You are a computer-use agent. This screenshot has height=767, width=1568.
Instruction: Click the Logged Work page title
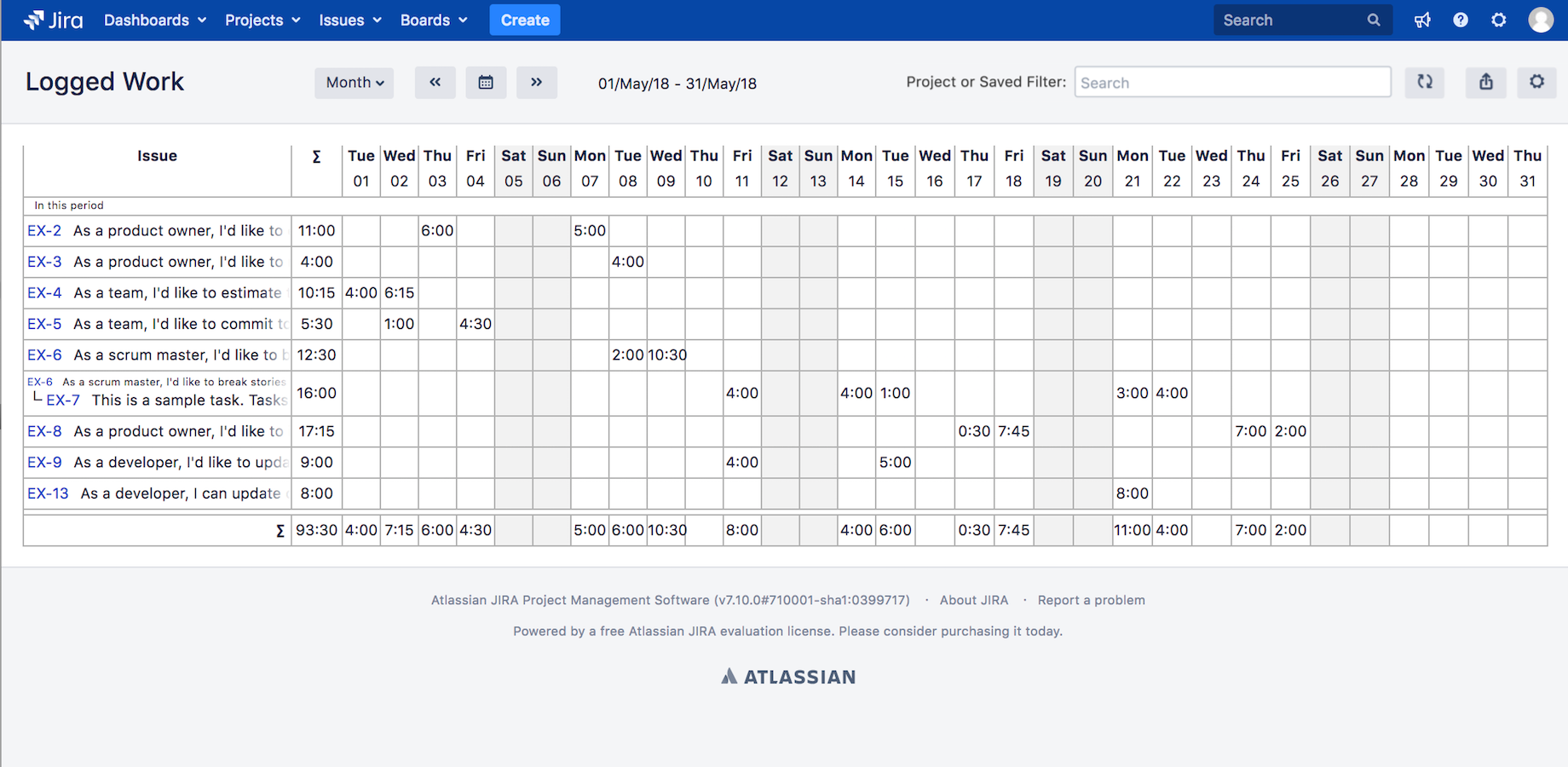[x=105, y=82]
